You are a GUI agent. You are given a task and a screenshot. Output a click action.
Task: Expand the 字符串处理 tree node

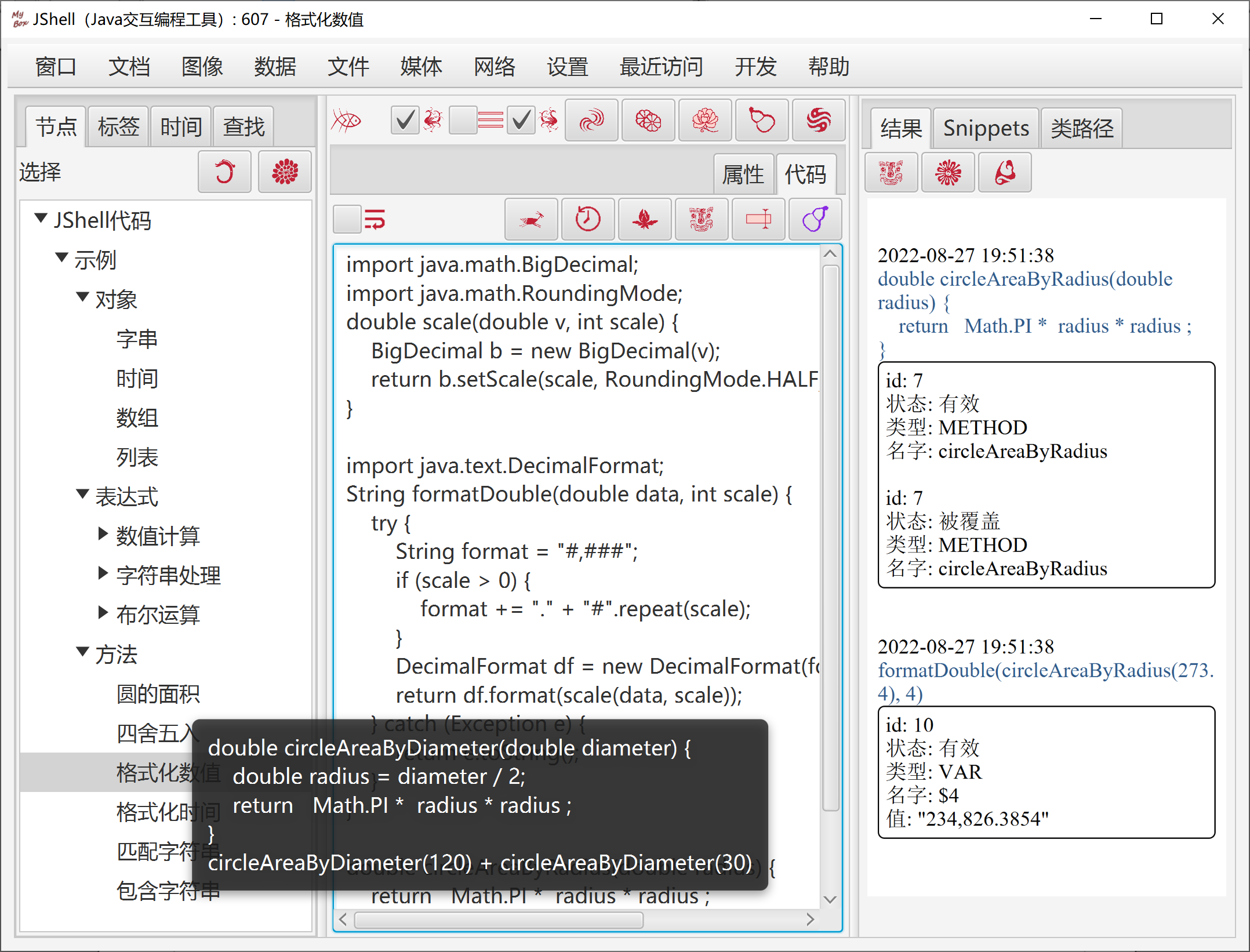103,573
